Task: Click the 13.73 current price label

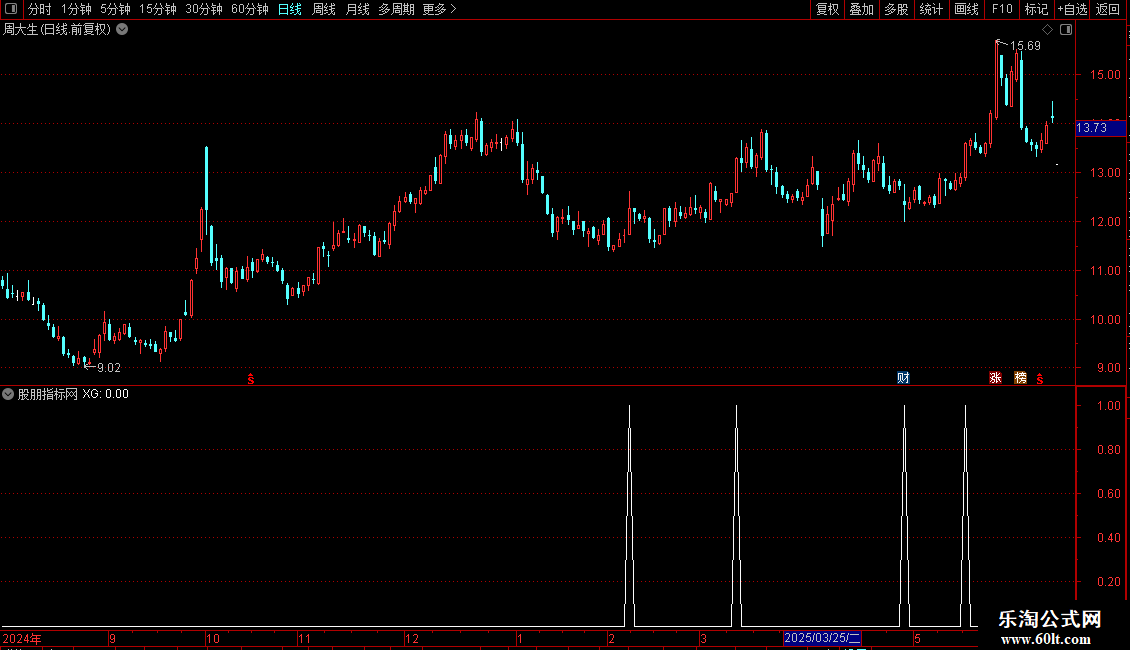Action: click(x=1100, y=128)
